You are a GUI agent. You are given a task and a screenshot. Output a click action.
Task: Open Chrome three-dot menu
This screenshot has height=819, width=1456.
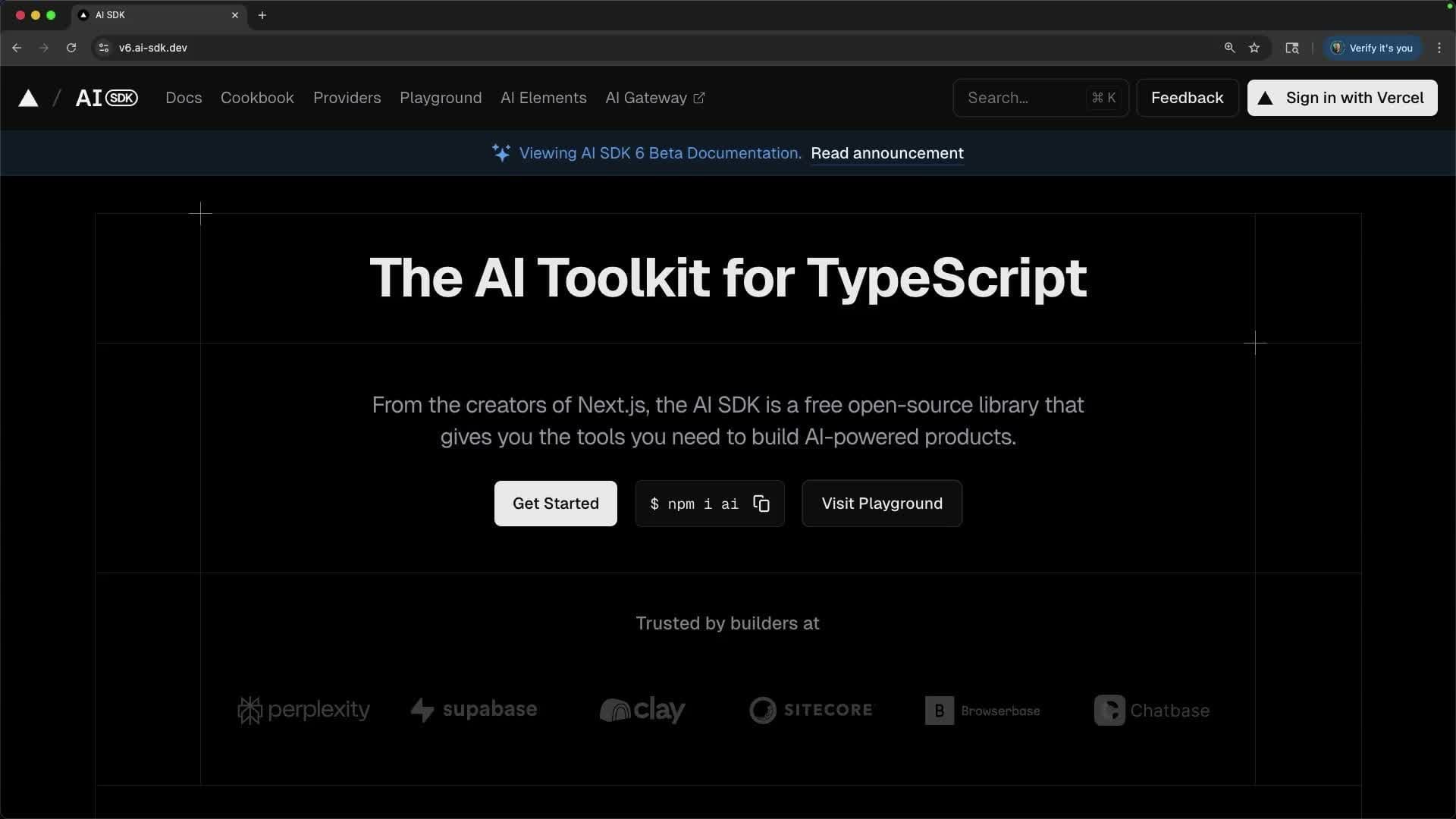coord(1439,48)
